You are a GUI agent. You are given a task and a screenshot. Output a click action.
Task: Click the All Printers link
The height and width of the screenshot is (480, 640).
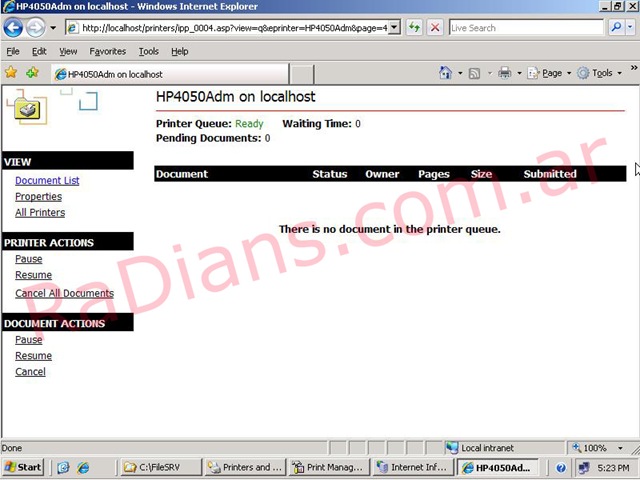pyautogui.click(x=40, y=213)
